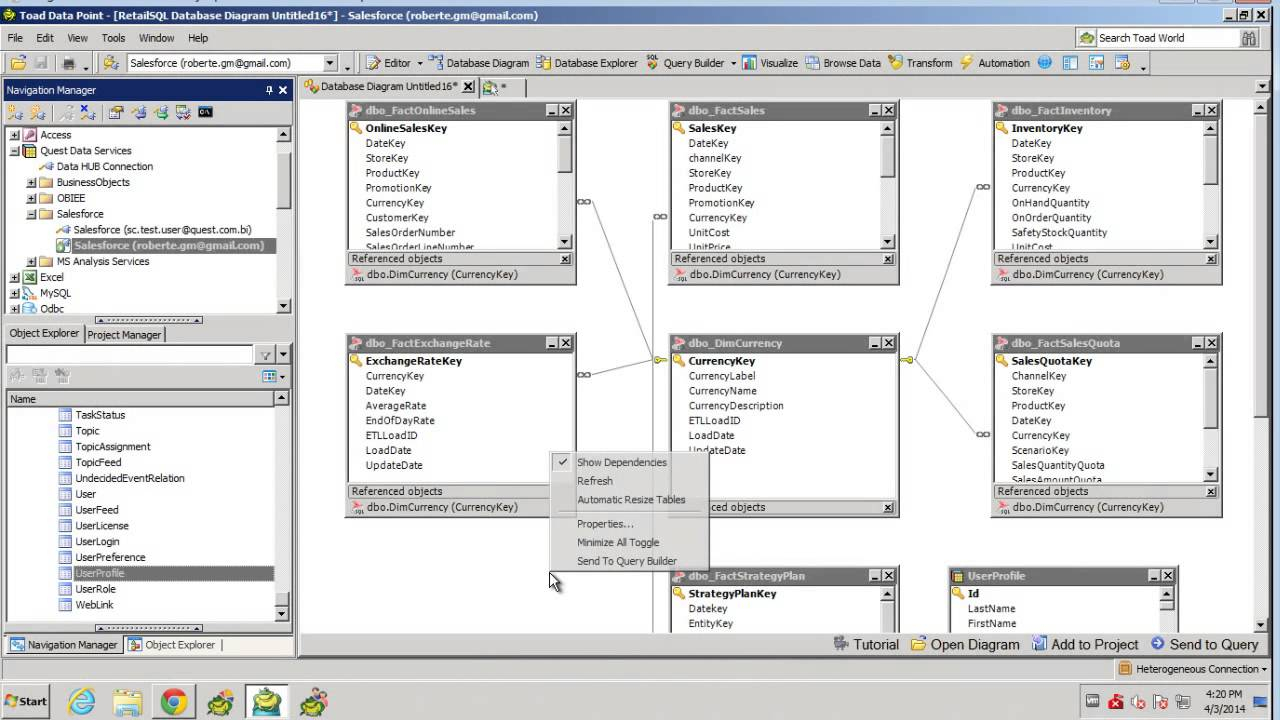Switch to the Project Manager tab
The height and width of the screenshot is (720, 1280).
pyautogui.click(x=124, y=335)
